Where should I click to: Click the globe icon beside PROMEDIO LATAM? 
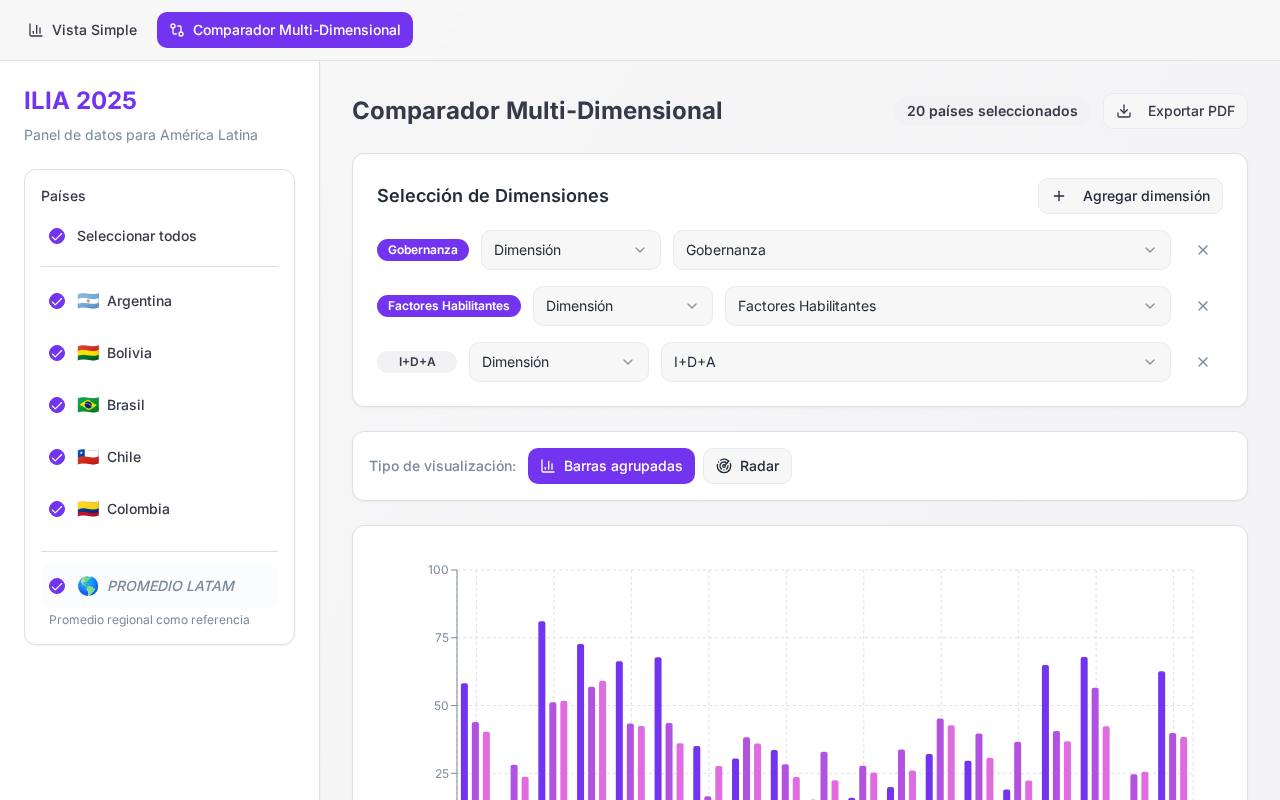[x=88, y=586]
